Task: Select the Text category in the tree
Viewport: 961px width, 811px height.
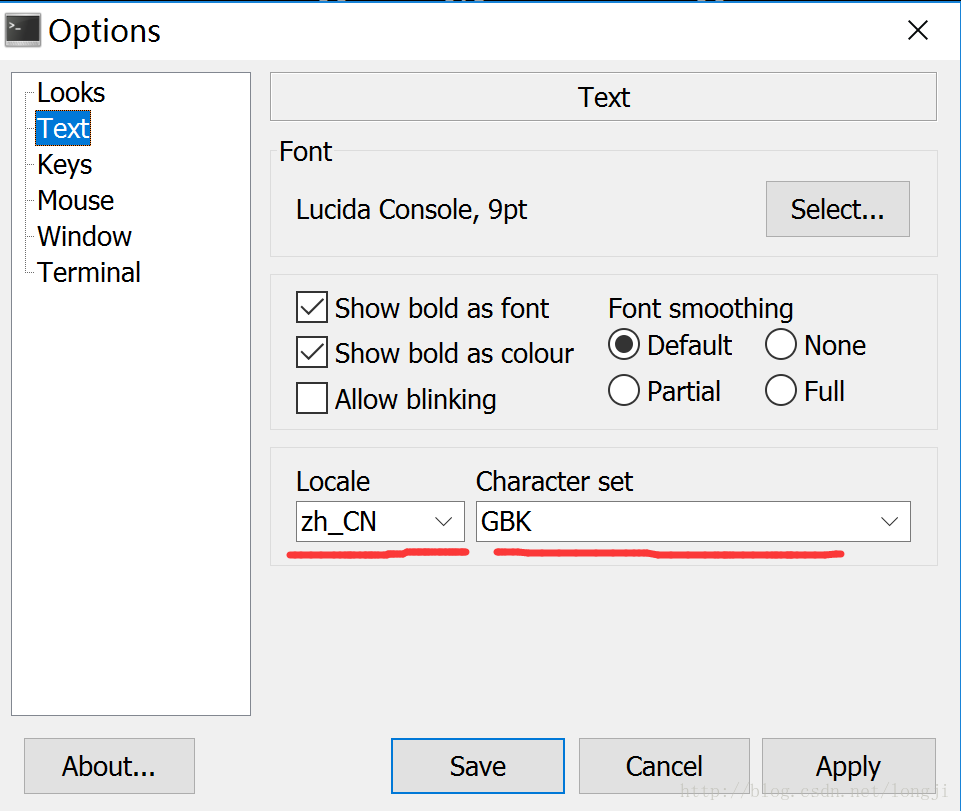Action: [63, 129]
